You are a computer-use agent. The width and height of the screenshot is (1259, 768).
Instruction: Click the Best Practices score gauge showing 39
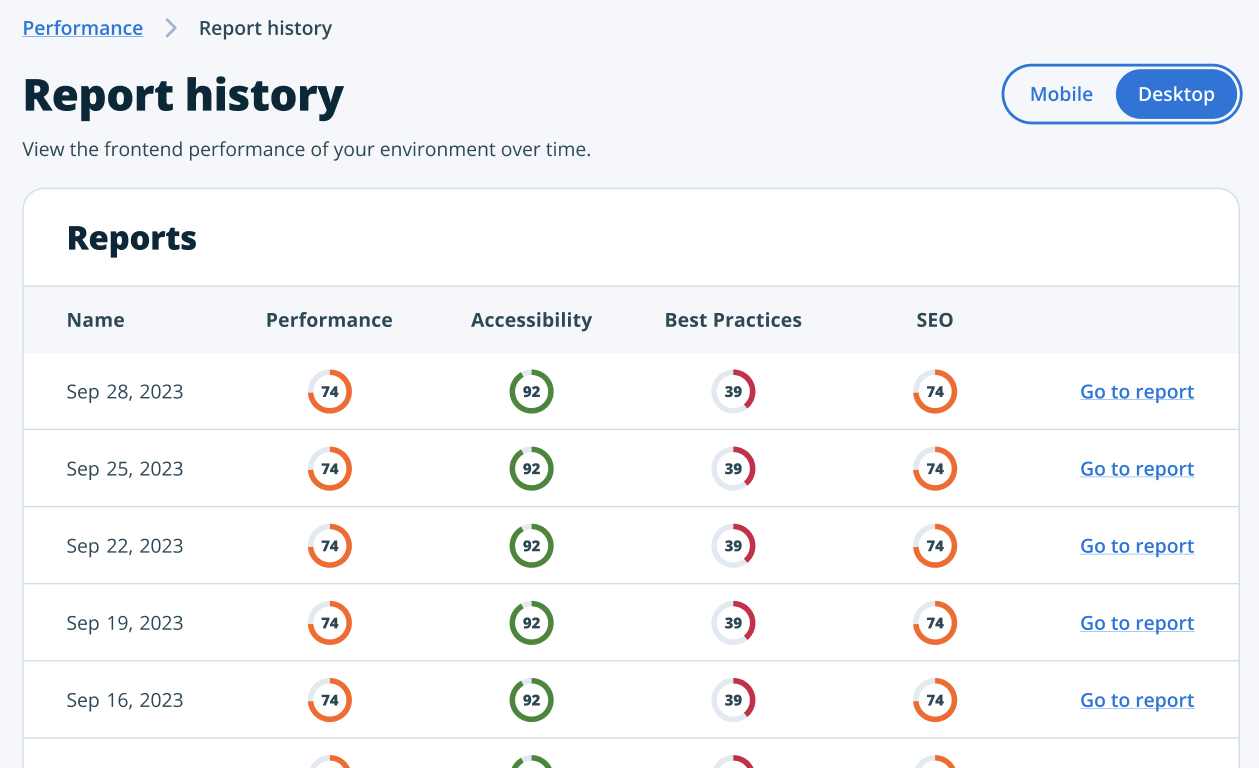[x=733, y=391]
